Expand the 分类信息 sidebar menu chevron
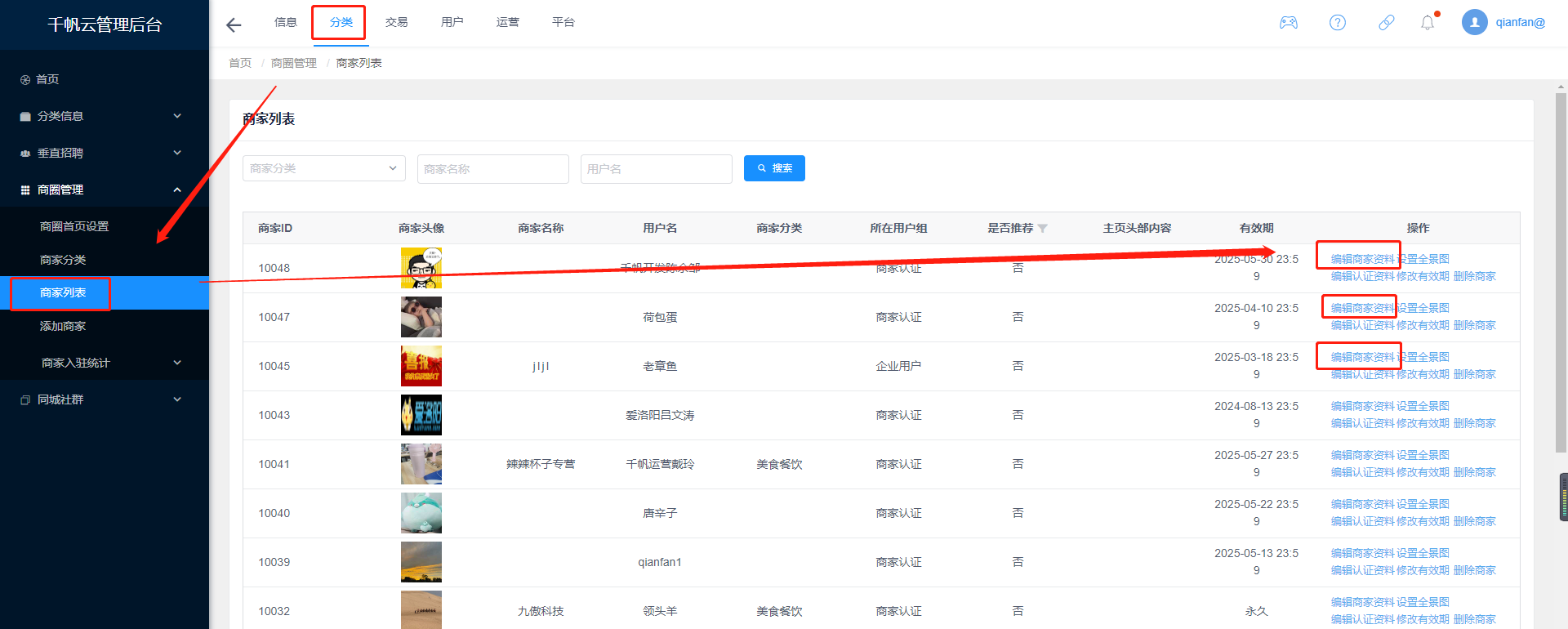The width and height of the screenshot is (1568, 629). tap(177, 116)
